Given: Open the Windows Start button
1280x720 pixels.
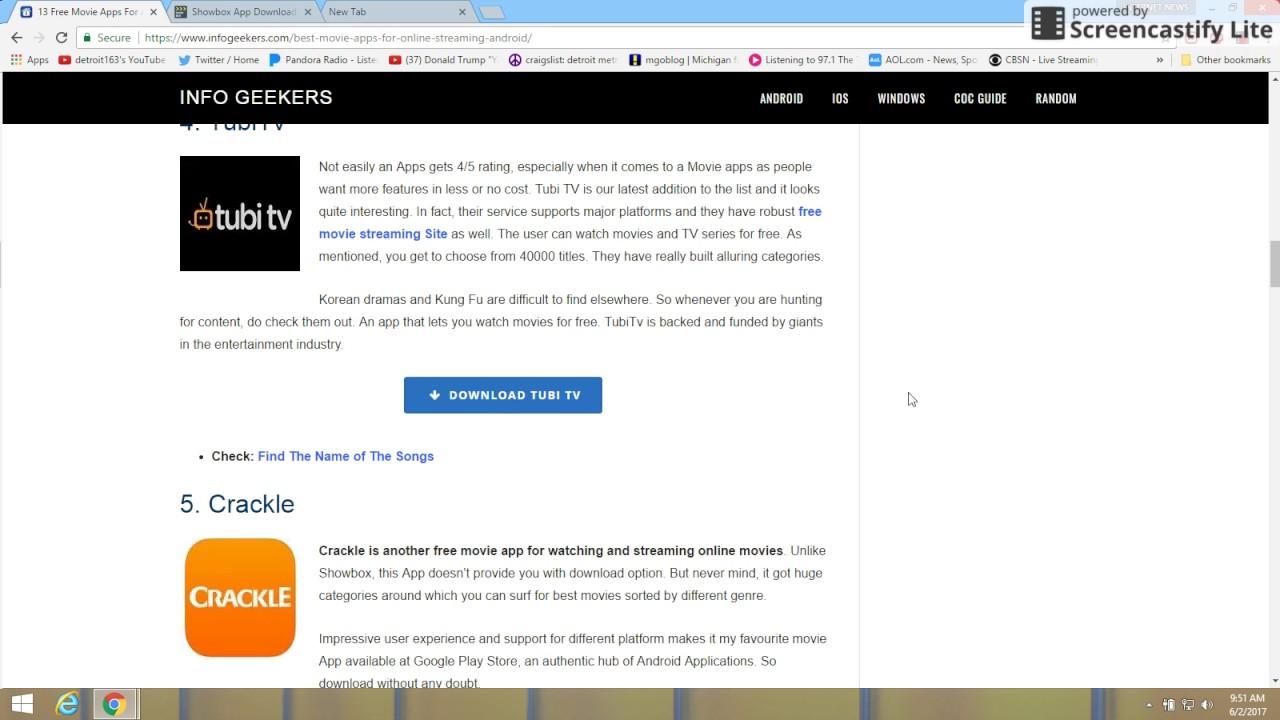Looking at the screenshot, I should pos(21,704).
